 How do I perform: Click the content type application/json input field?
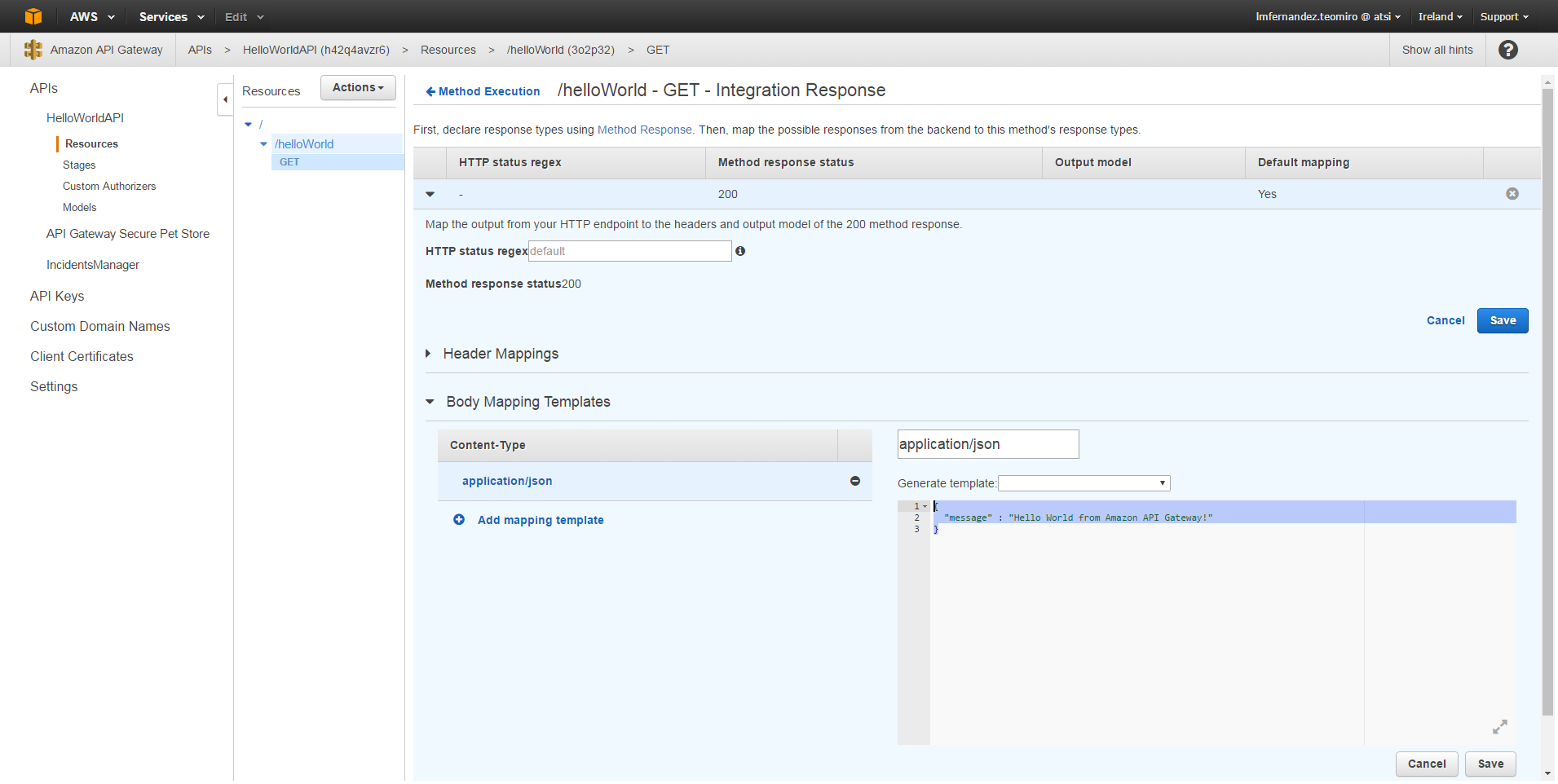(x=988, y=444)
